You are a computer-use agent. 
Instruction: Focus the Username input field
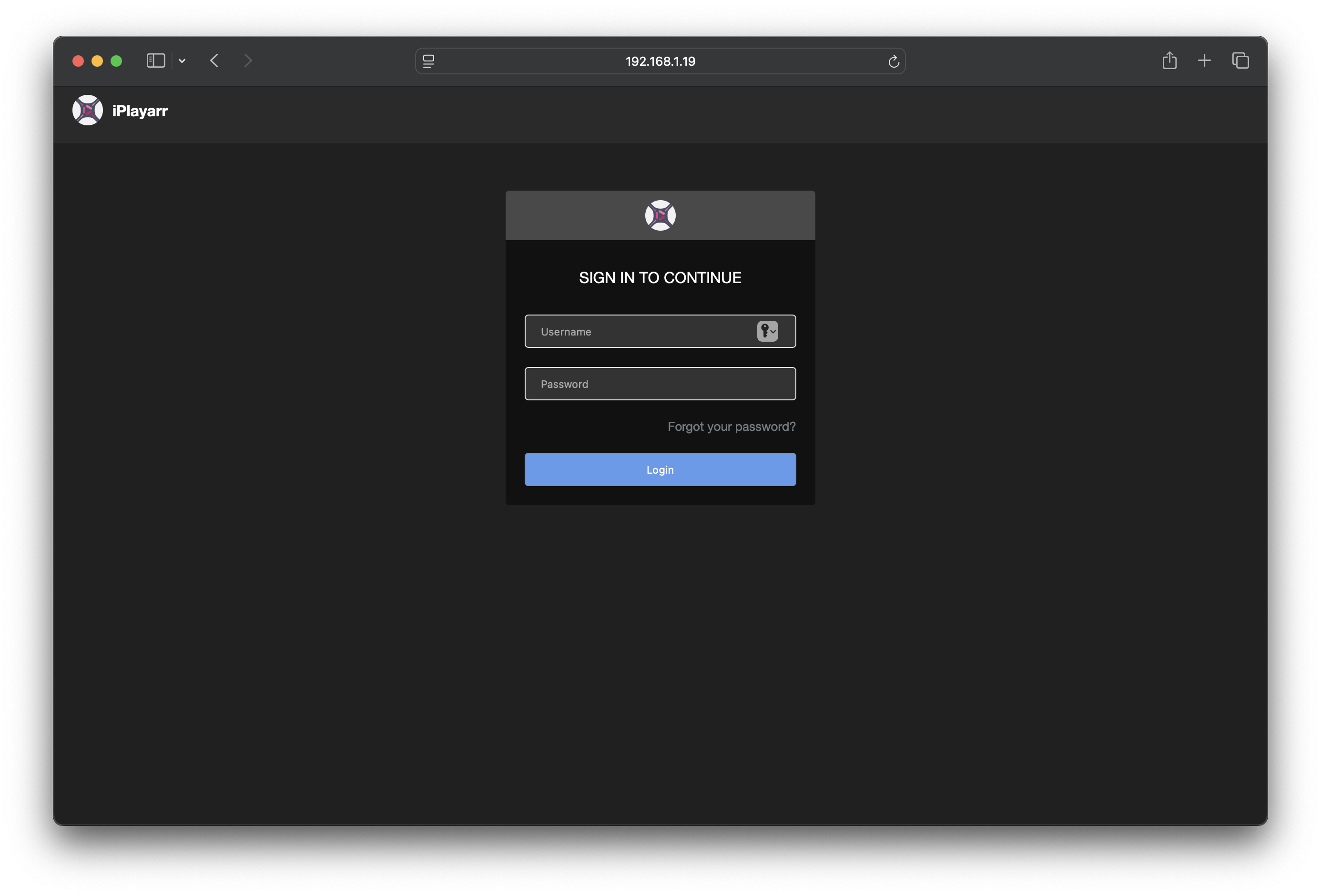coord(660,331)
